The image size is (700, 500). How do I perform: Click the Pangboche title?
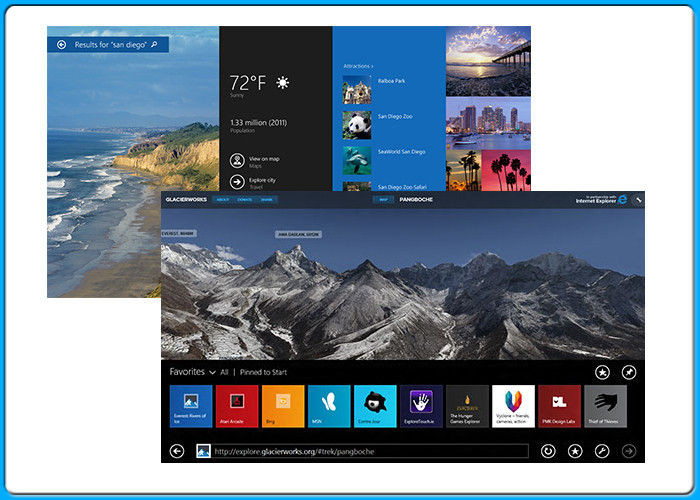click(416, 200)
